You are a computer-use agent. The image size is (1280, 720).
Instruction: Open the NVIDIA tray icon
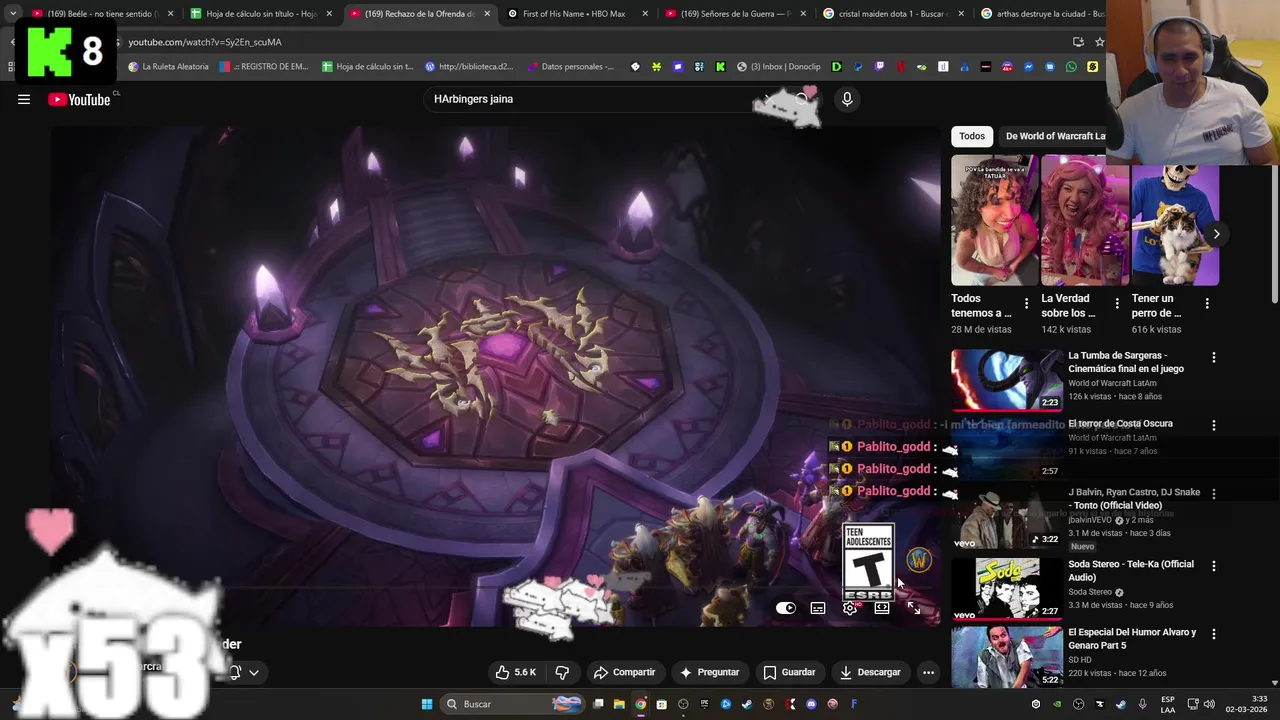click(1057, 704)
